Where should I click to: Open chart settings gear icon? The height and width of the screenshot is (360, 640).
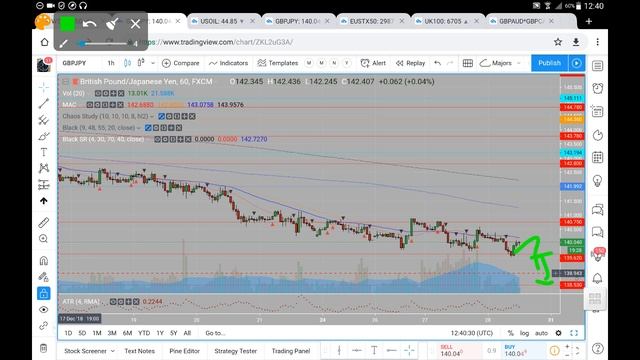click(558, 333)
